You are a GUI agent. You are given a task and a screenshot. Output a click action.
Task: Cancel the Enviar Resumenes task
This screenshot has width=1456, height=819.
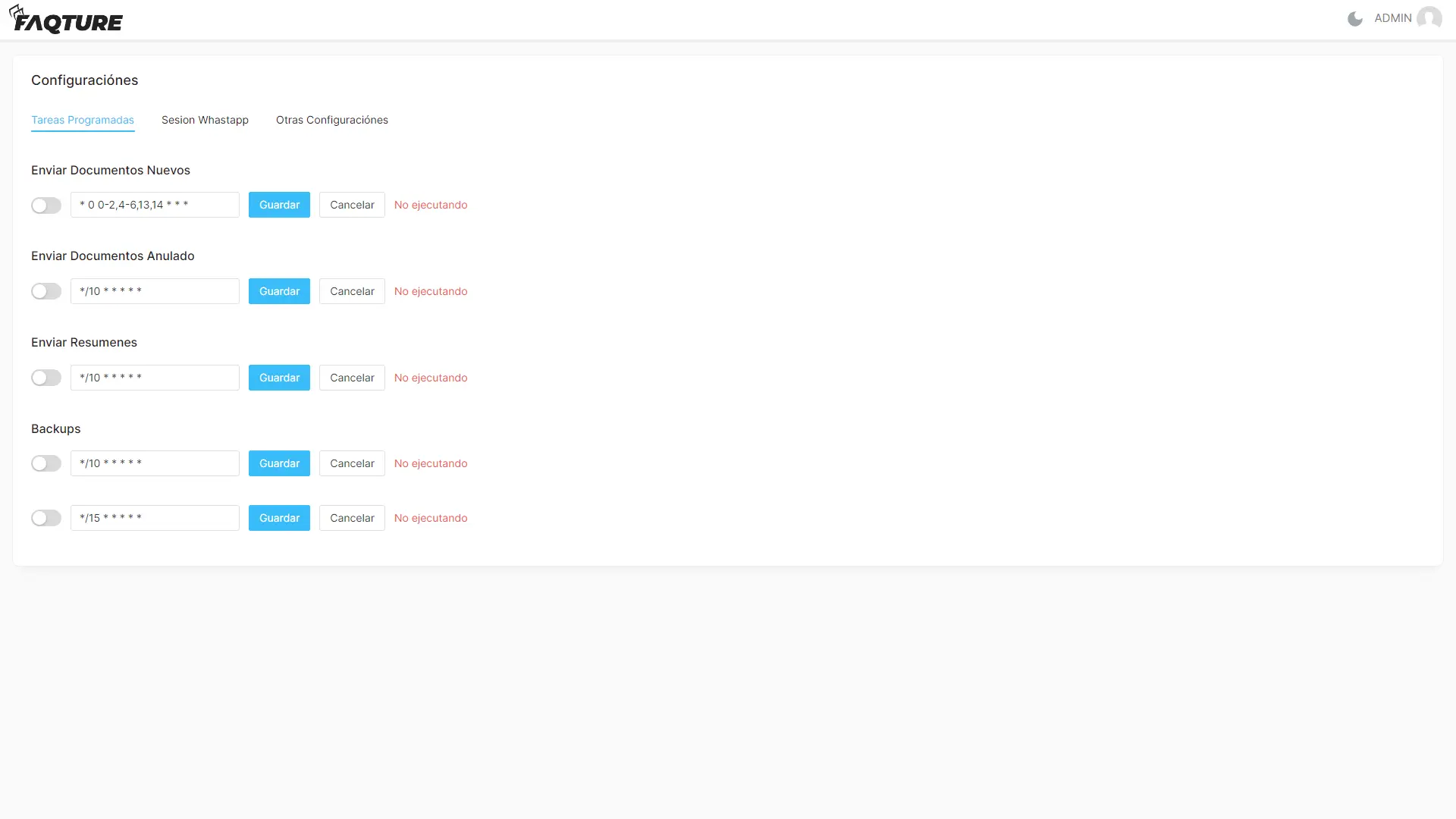pos(352,378)
